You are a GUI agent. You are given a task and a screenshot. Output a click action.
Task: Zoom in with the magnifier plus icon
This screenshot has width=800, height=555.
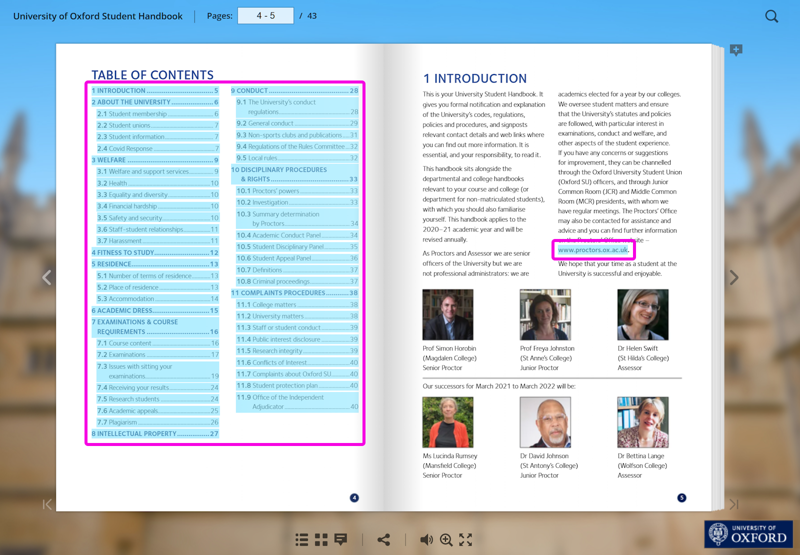[446, 540]
